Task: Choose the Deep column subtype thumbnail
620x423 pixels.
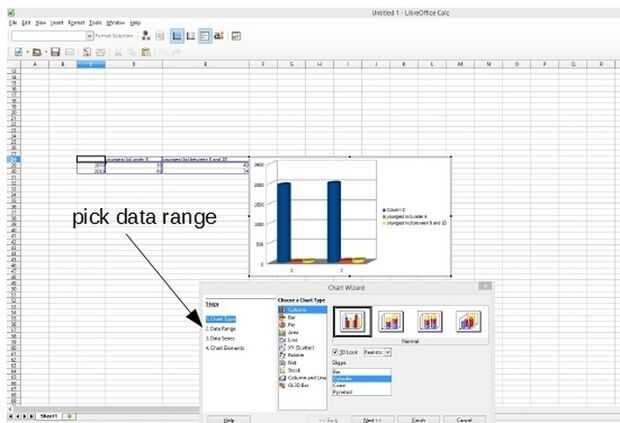Action: (469, 321)
